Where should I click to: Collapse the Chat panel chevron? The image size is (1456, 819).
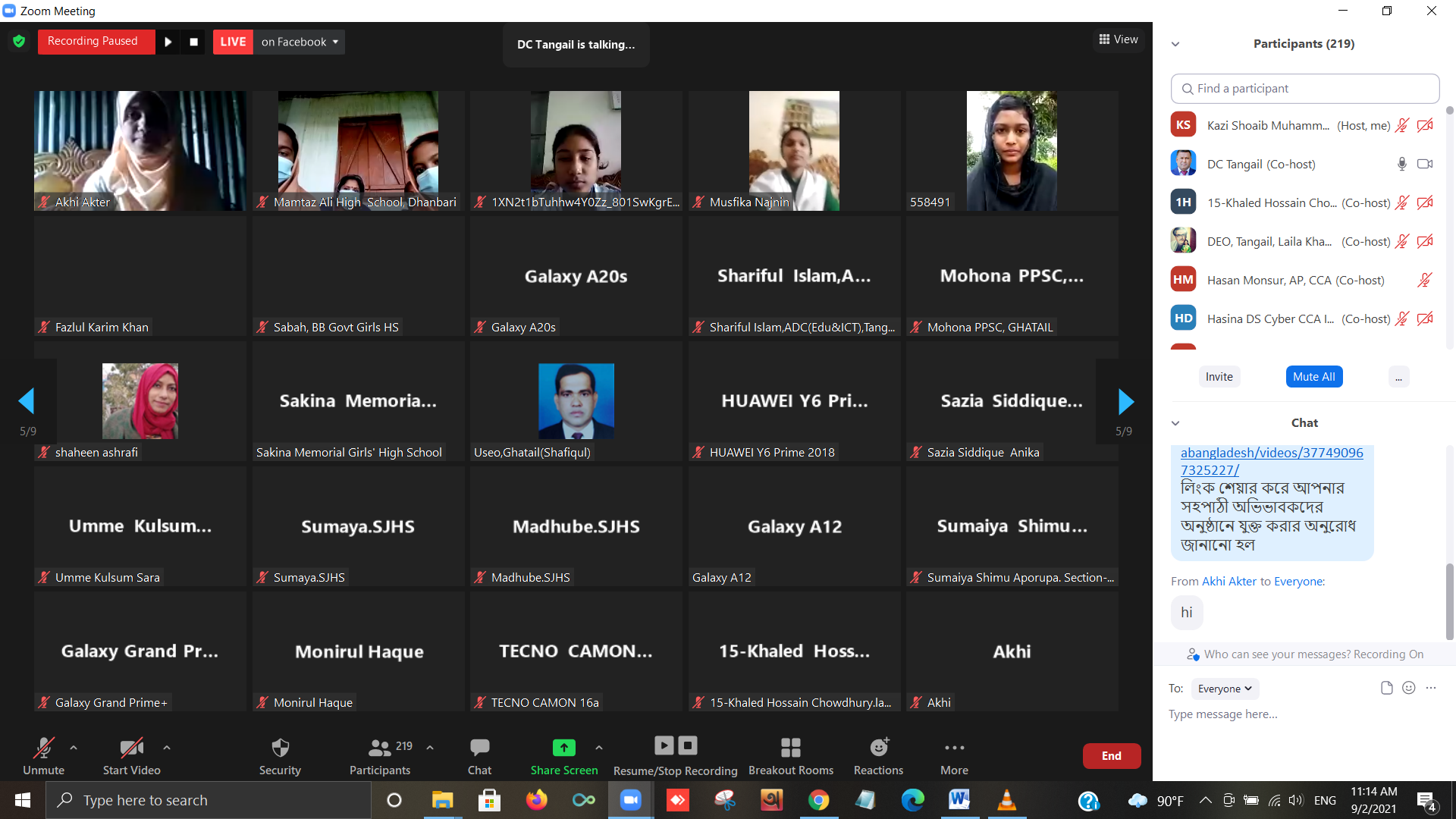1175,423
